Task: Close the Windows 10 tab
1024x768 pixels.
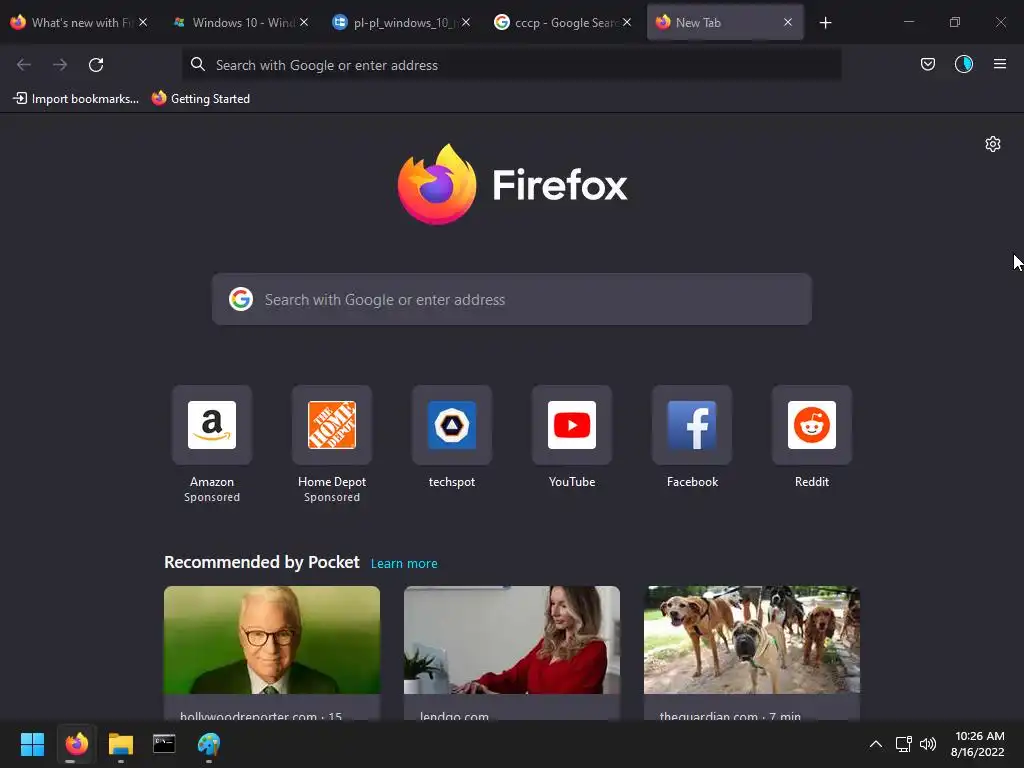Action: click(304, 22)
